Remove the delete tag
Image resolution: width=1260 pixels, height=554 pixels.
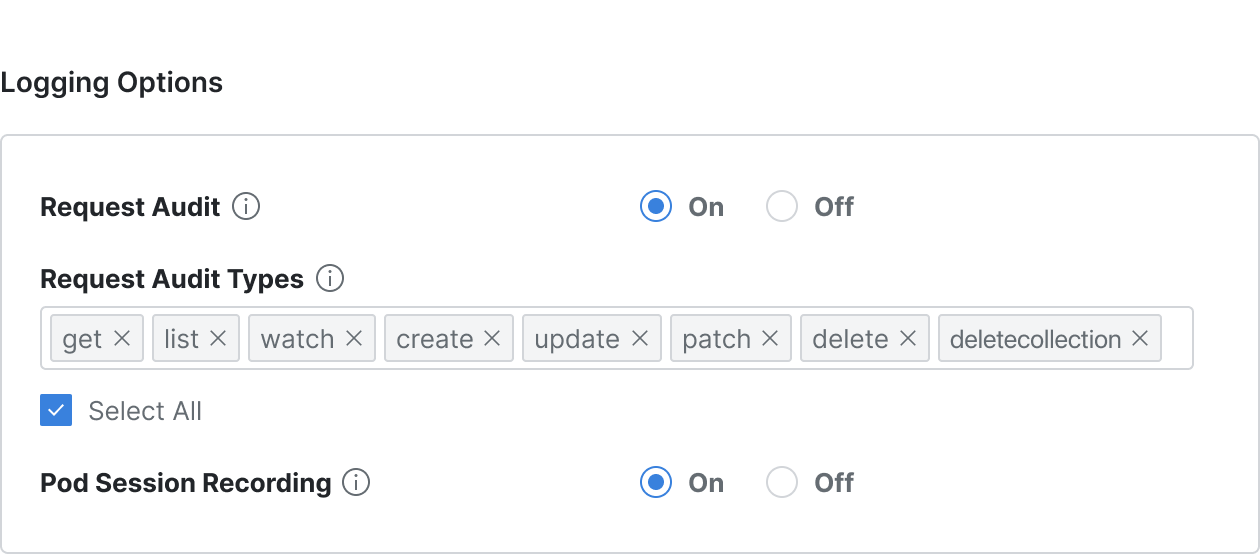click(x=908, y=339)
